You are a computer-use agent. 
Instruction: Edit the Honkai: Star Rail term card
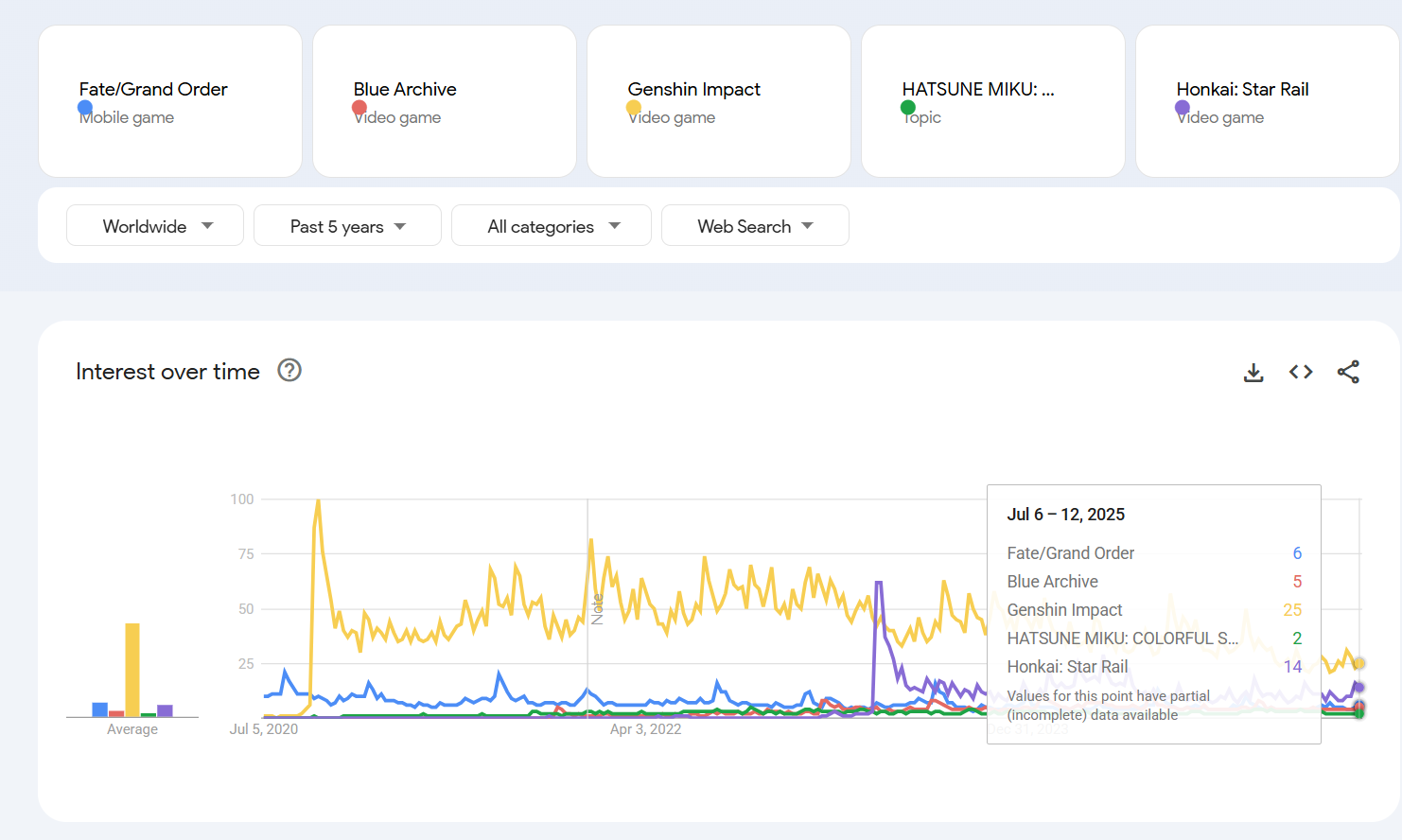pyautogui.click(x=1268, y=101)
